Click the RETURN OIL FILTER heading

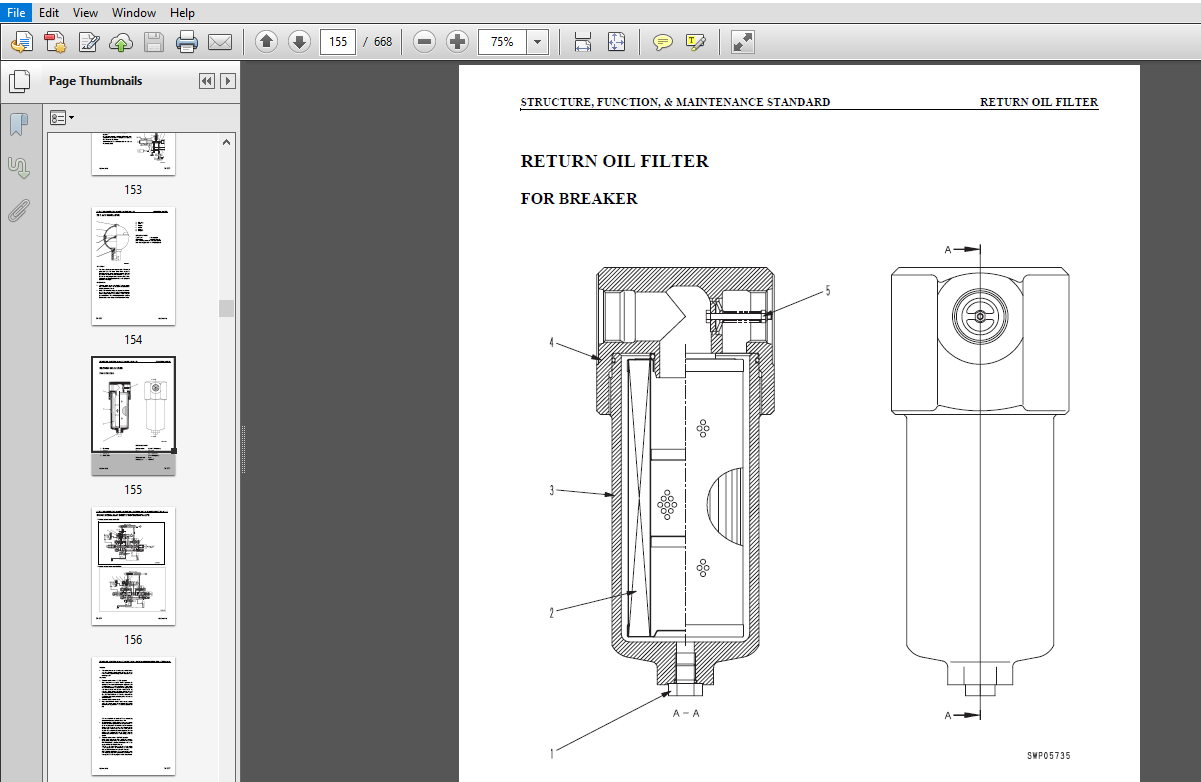(614, 161)
